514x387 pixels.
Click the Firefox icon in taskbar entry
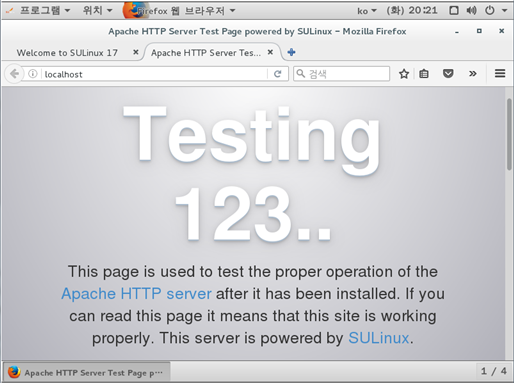[14, 372]
